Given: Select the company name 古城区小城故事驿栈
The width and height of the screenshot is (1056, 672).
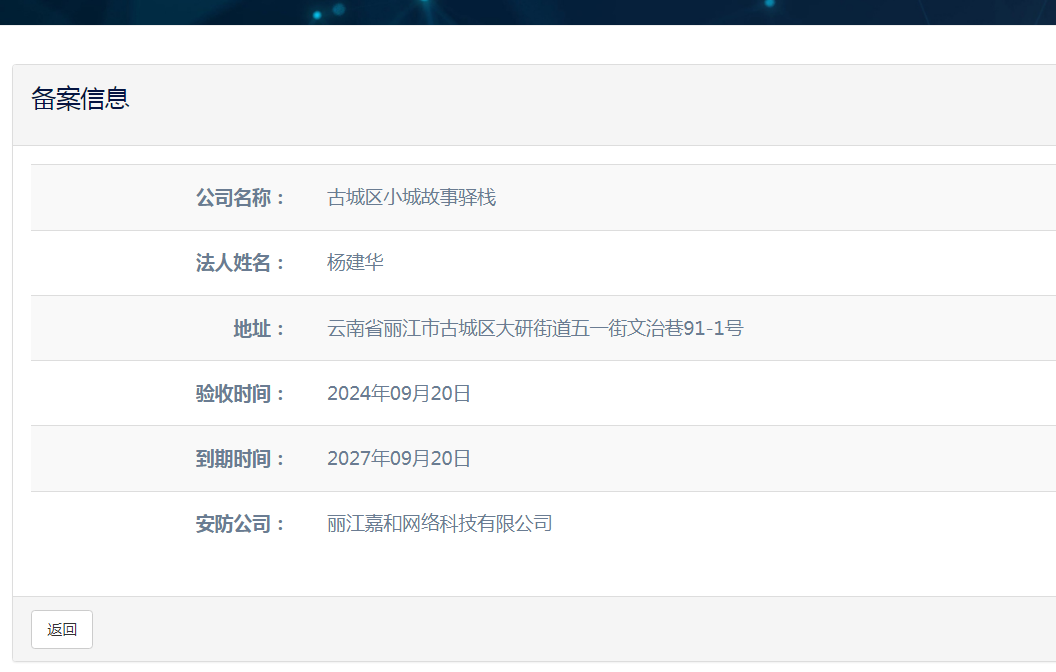Looking at the screenshot, I should click(x=411, y=198).
